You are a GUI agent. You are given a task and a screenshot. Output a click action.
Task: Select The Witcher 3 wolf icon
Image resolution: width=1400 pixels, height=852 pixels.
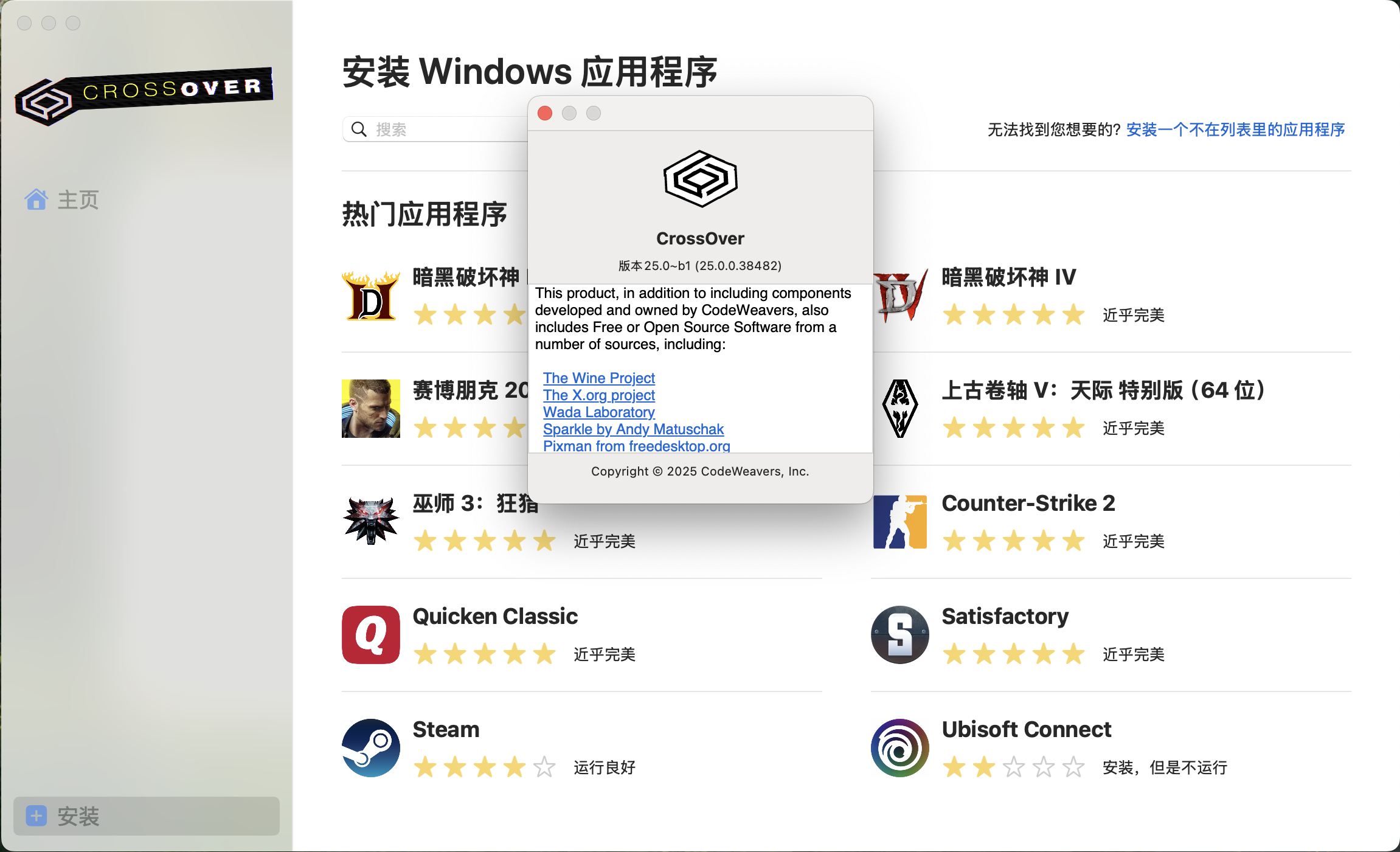[x=371, y=521]
